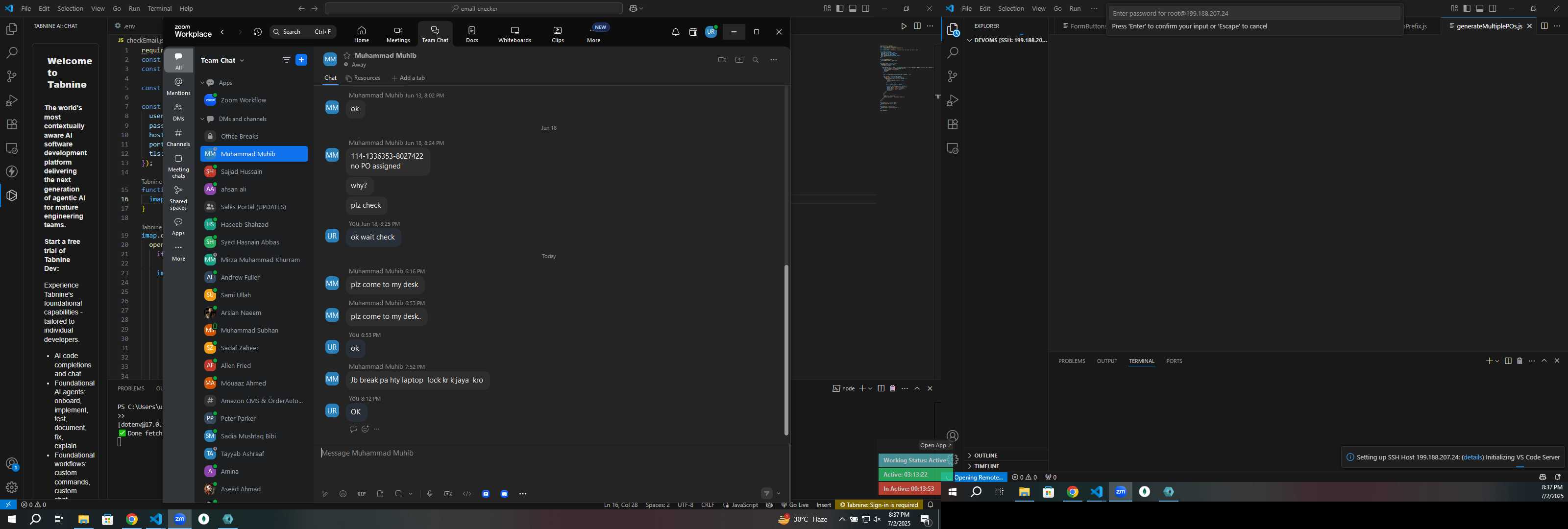
Task: Click the Message Muhammad Muhib input box
Action: coord(551,454)
